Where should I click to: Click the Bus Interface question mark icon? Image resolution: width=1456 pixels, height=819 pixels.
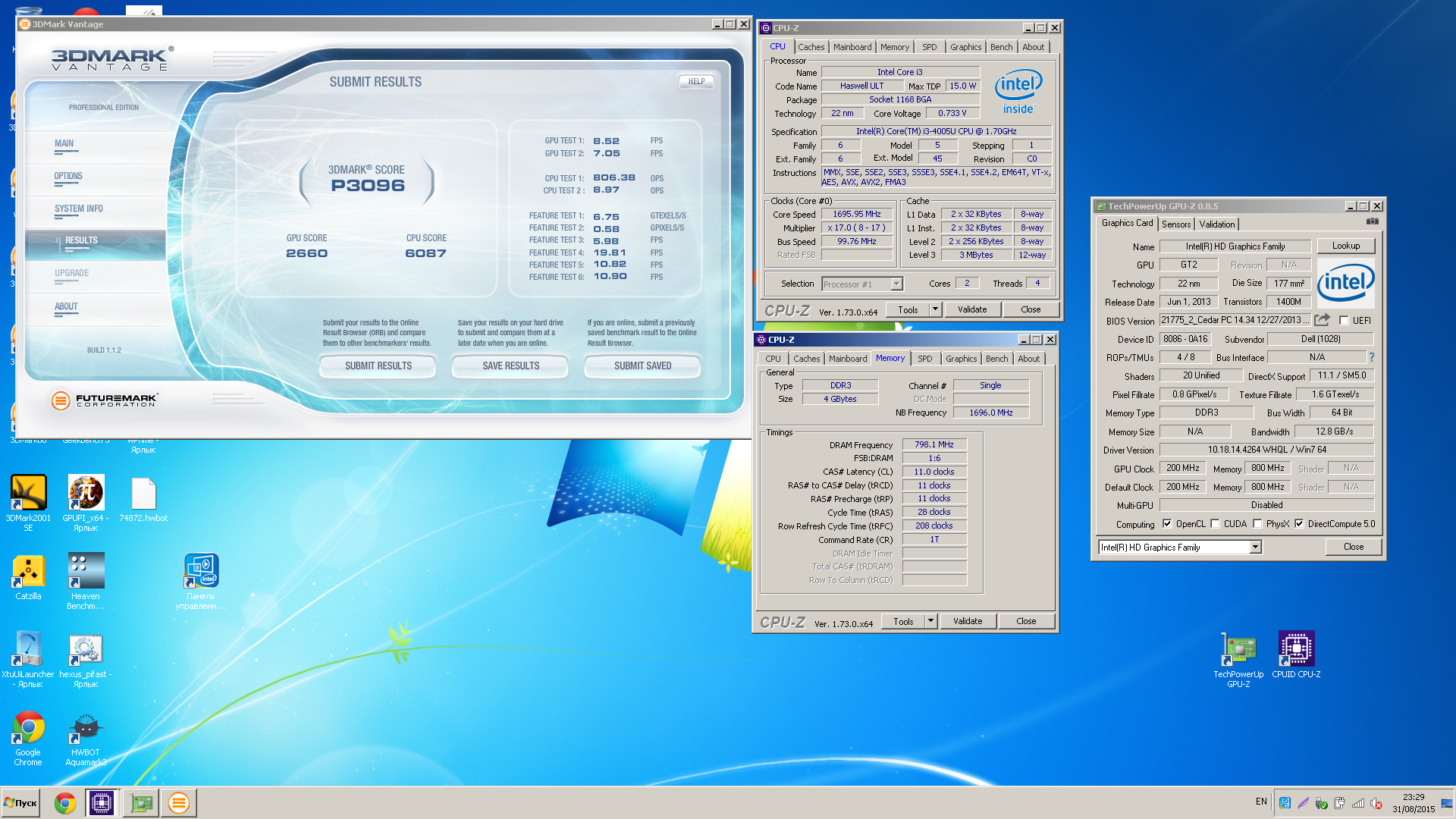[x=1371, y=357]
